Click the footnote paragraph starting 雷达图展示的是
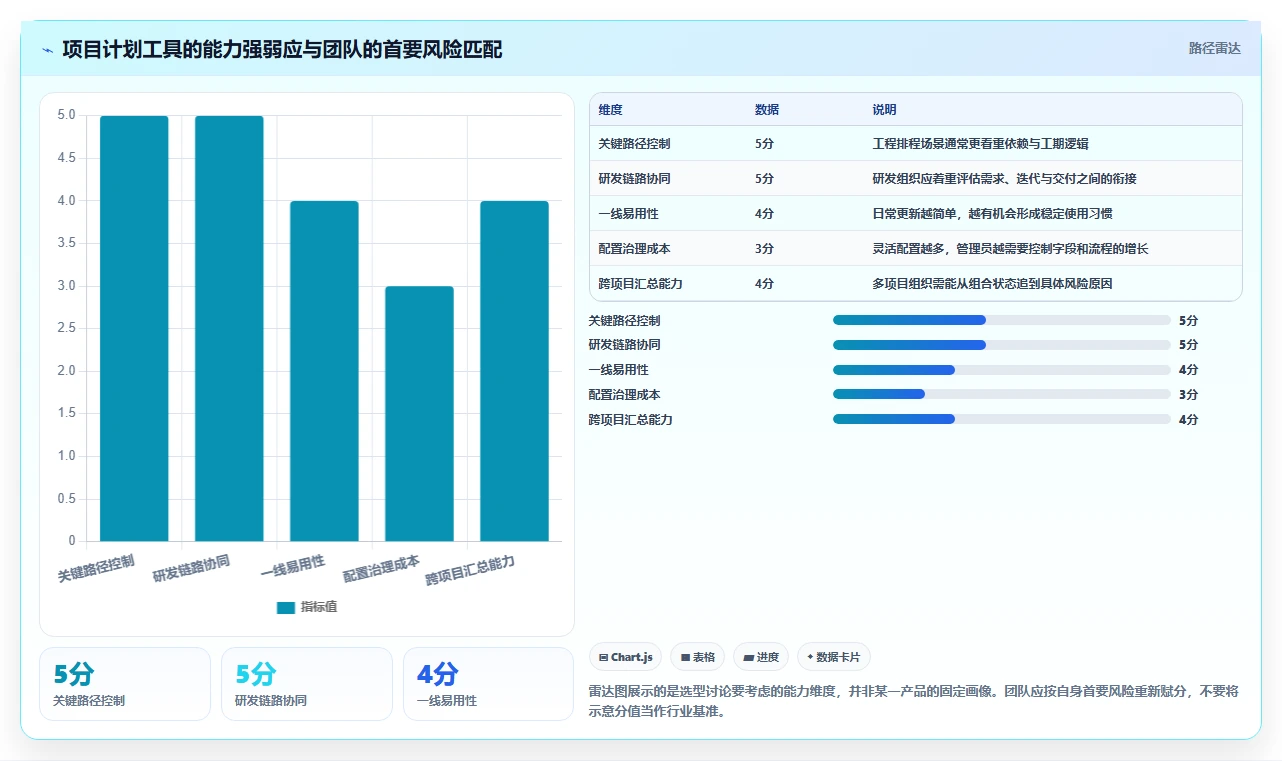Screen dimensions: 1282x761 914,701
